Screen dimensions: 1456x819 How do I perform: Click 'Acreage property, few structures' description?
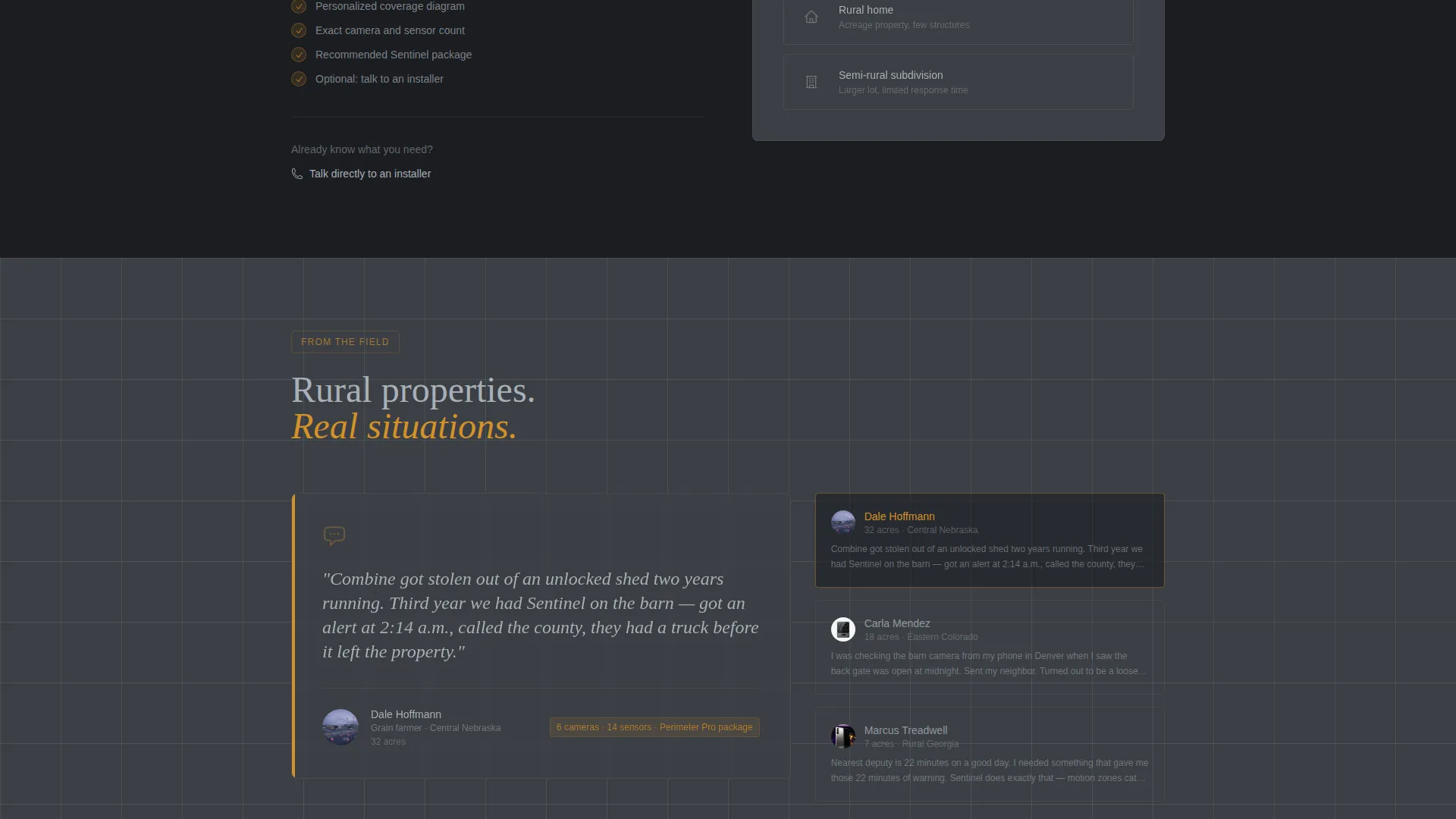(x=904, y=25)
